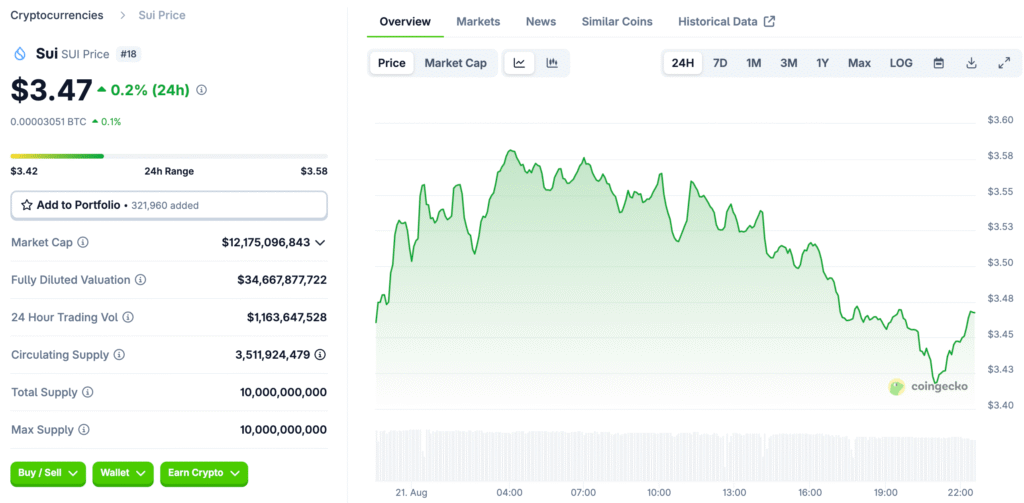The height and width of the screenshot is (503, 1024).
Task: Open the Earn Crypto dropdown
Action: pyautogui.click(x=204, y=473)
